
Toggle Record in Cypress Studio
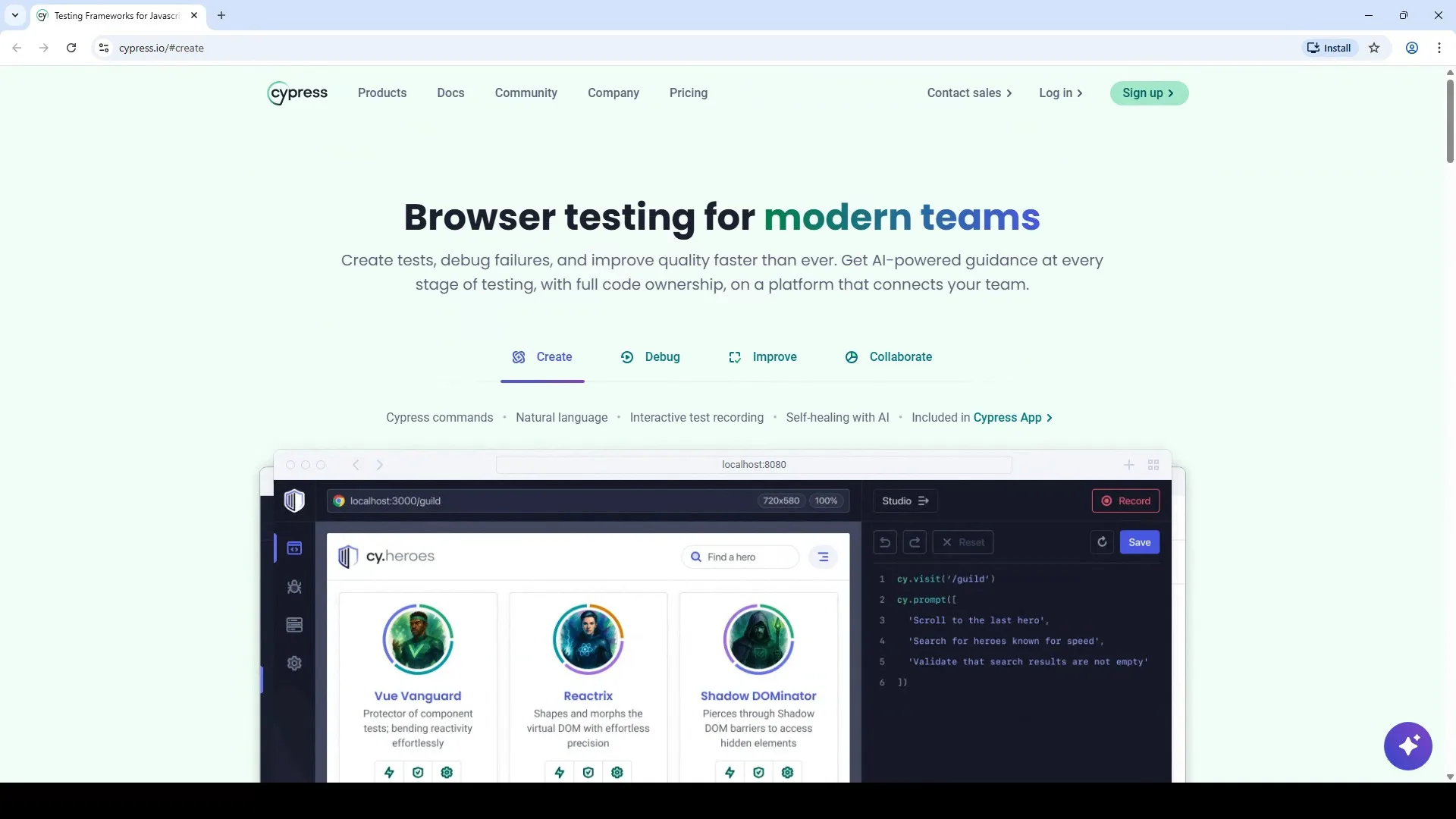(x=1126, y=500)
